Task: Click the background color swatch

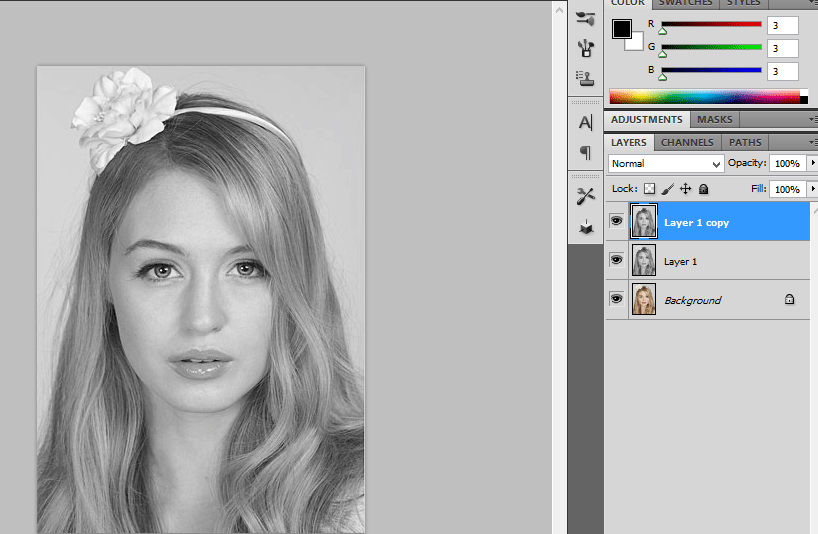Action: (636, 43)
